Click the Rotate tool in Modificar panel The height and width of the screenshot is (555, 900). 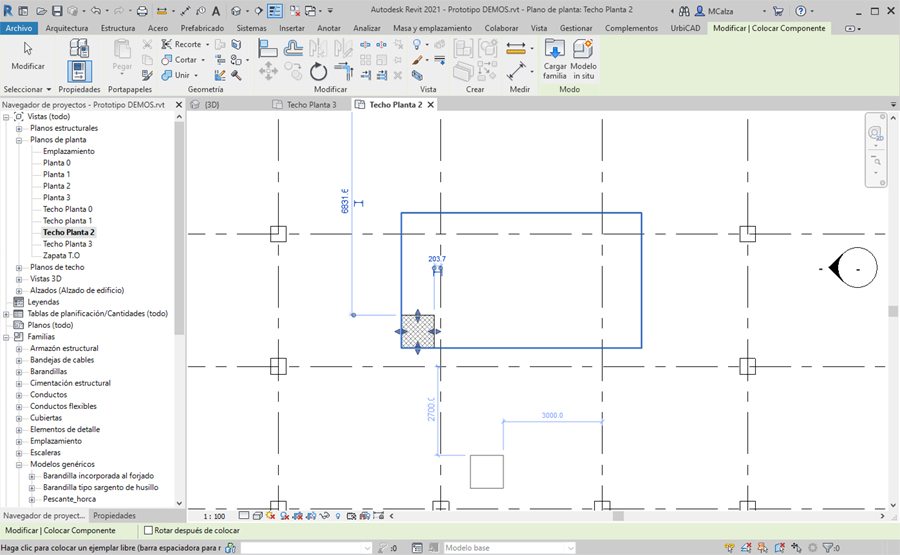click(x=318, y=72)
